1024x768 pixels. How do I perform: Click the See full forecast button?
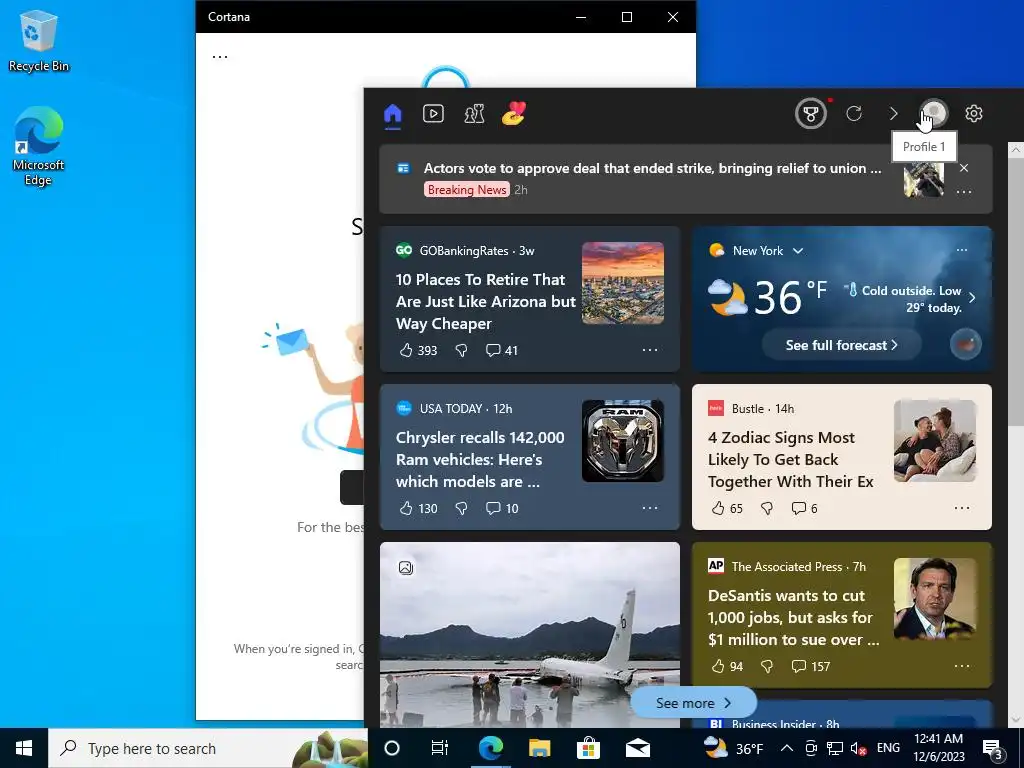[842, 345]
